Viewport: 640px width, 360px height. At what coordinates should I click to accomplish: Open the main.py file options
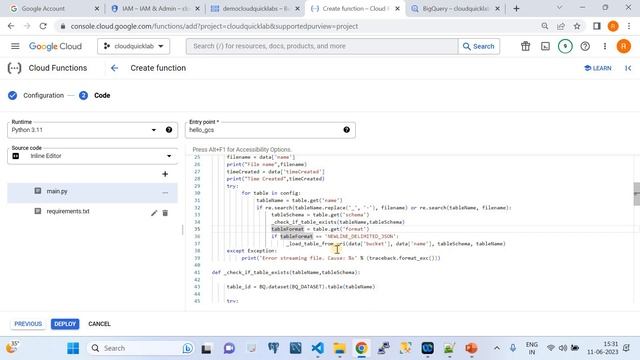pos(165,193)
